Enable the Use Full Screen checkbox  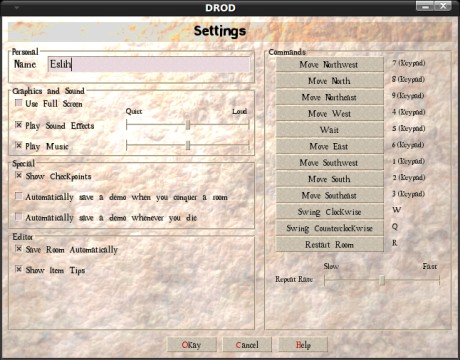tap(19, 103)
